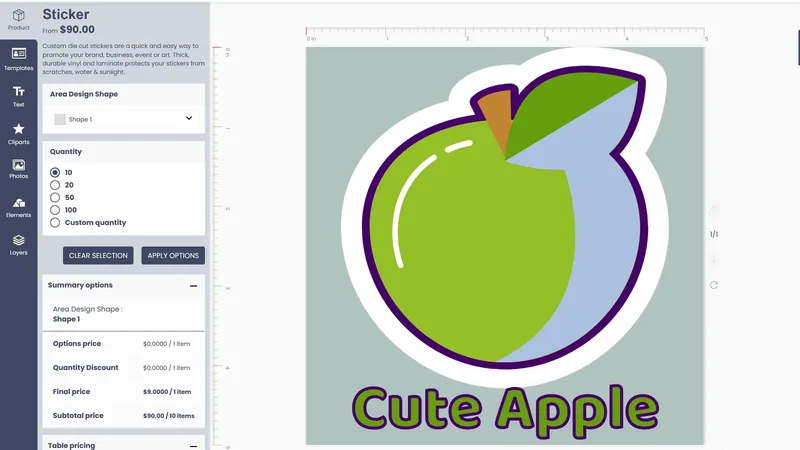This screenshot has width=800, height=450.
Task: Open the Area Design Shape dropdown
Action: click(123, 119)
